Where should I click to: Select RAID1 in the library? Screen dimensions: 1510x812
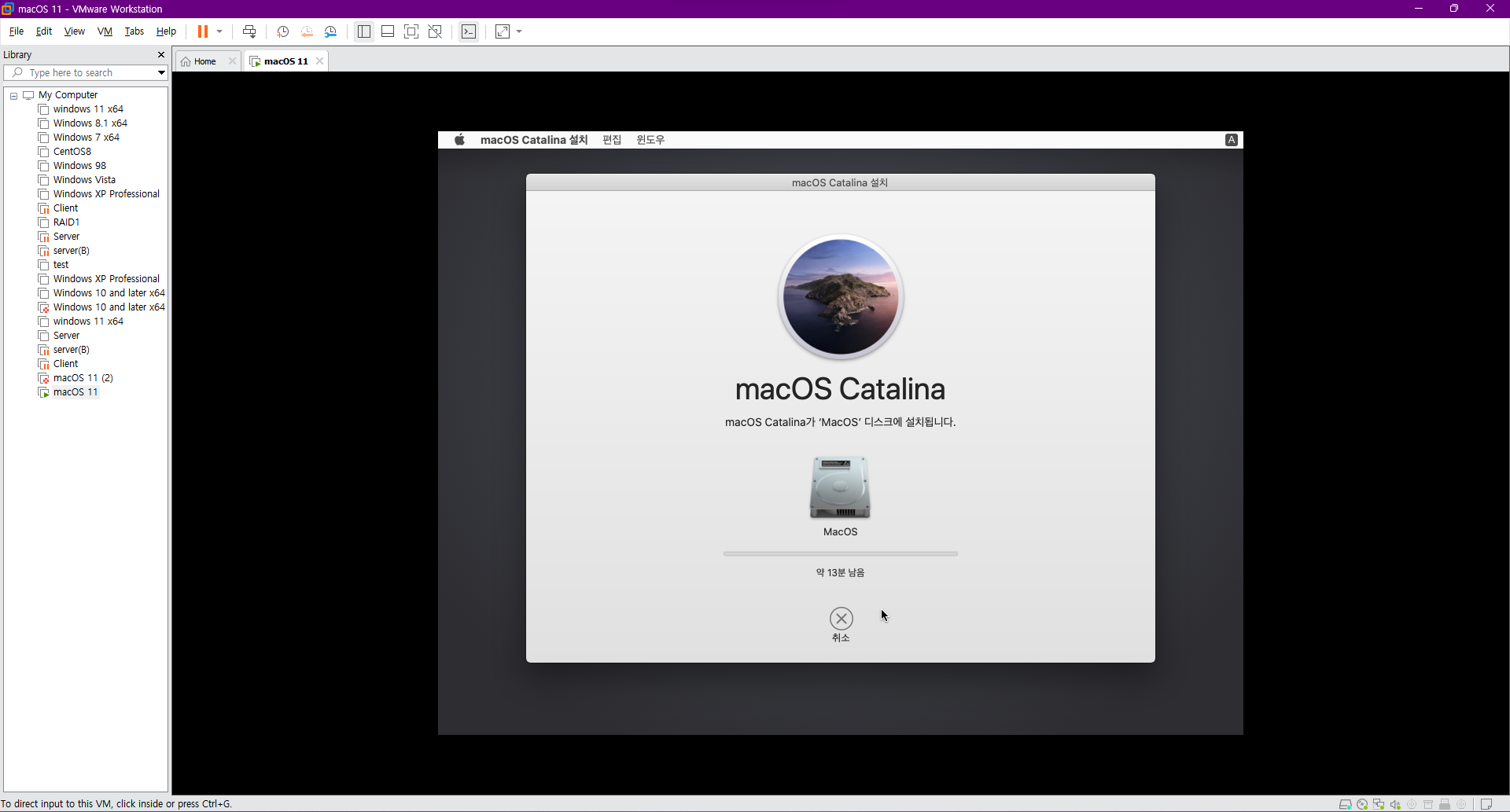(x=66, y=222)
